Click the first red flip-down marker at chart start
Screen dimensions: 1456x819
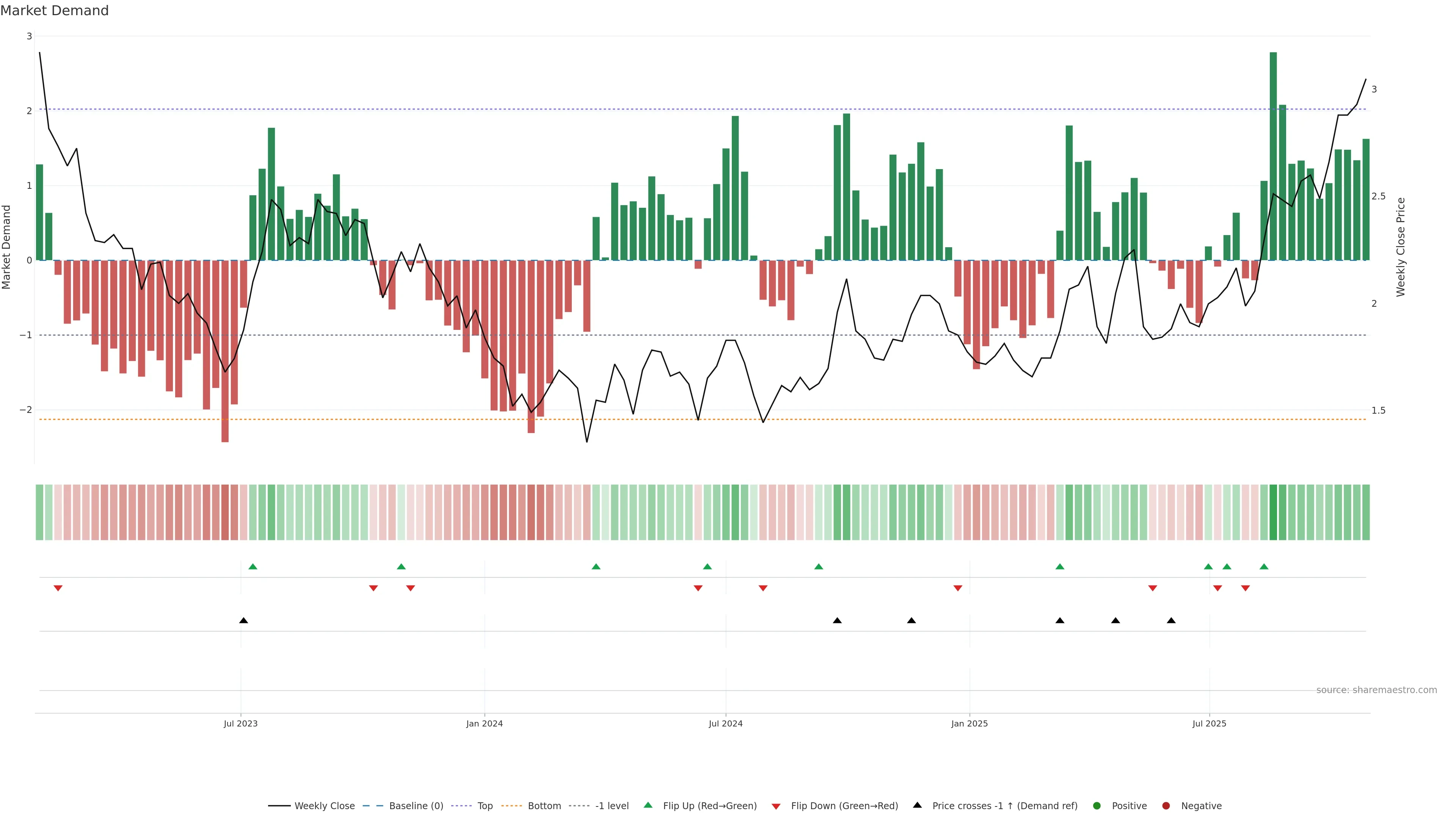(x=58, y=588)
